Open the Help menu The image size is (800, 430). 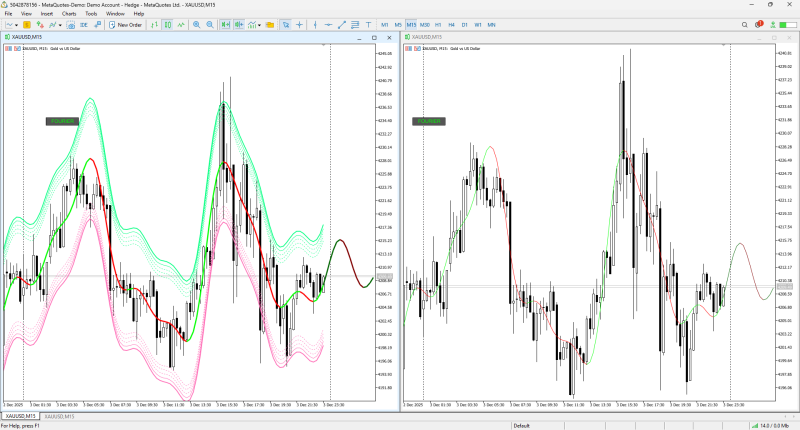pos(139,14)
